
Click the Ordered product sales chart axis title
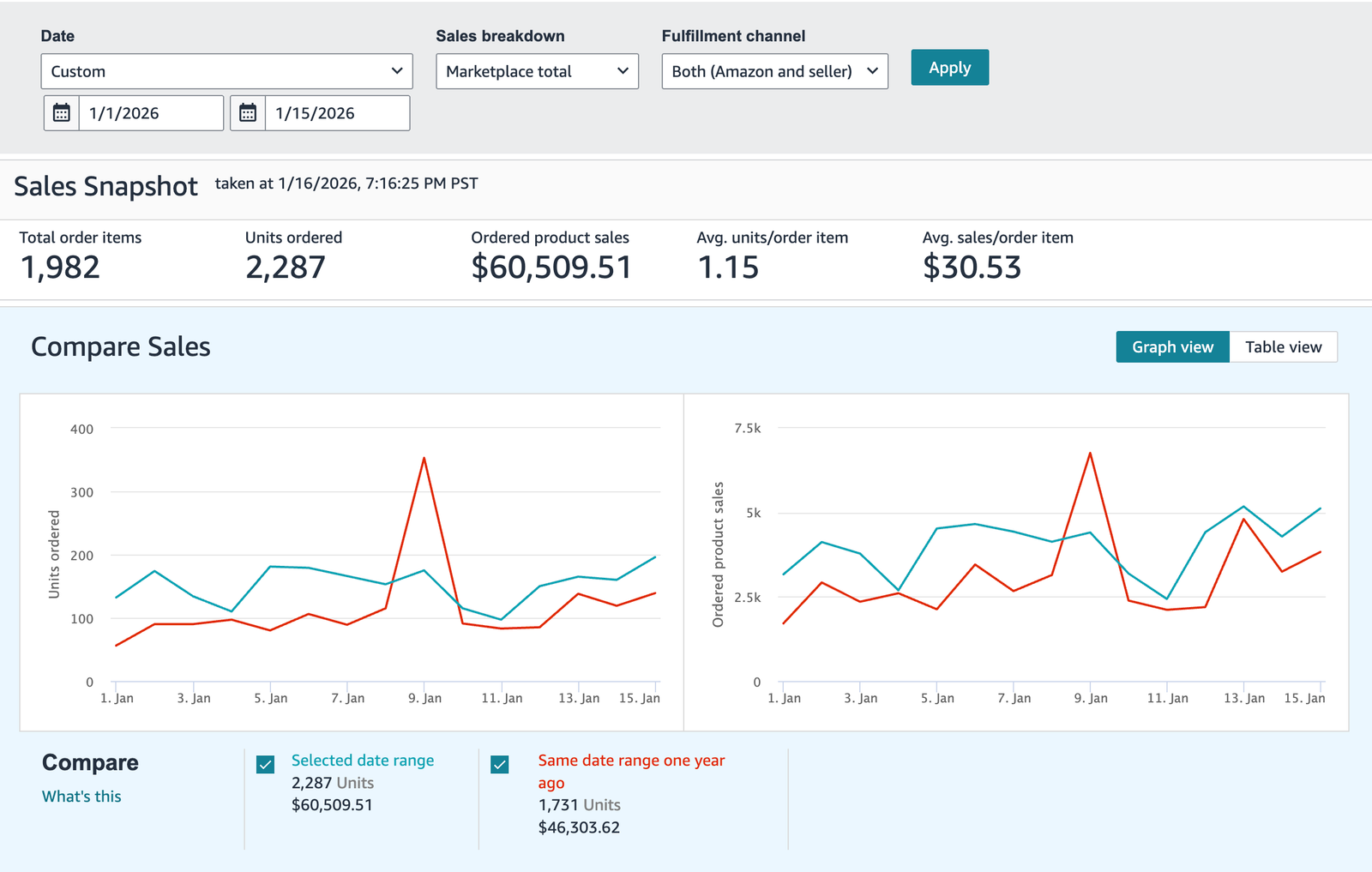click(x=719, y=555)
